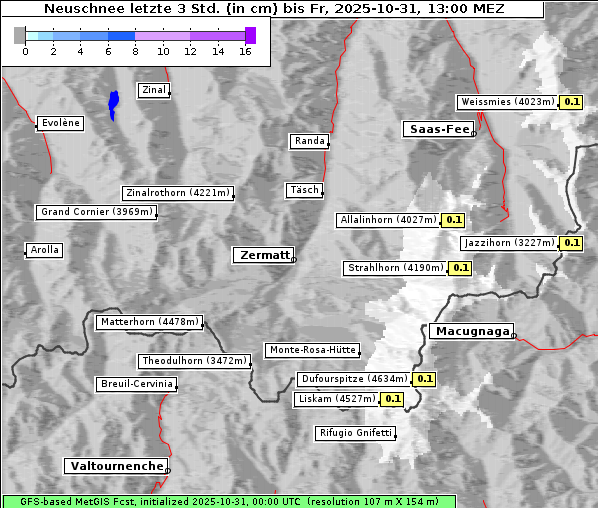Click Dufourspitze 0.1 snow value
598x508 pixels.
click(424, 379)
